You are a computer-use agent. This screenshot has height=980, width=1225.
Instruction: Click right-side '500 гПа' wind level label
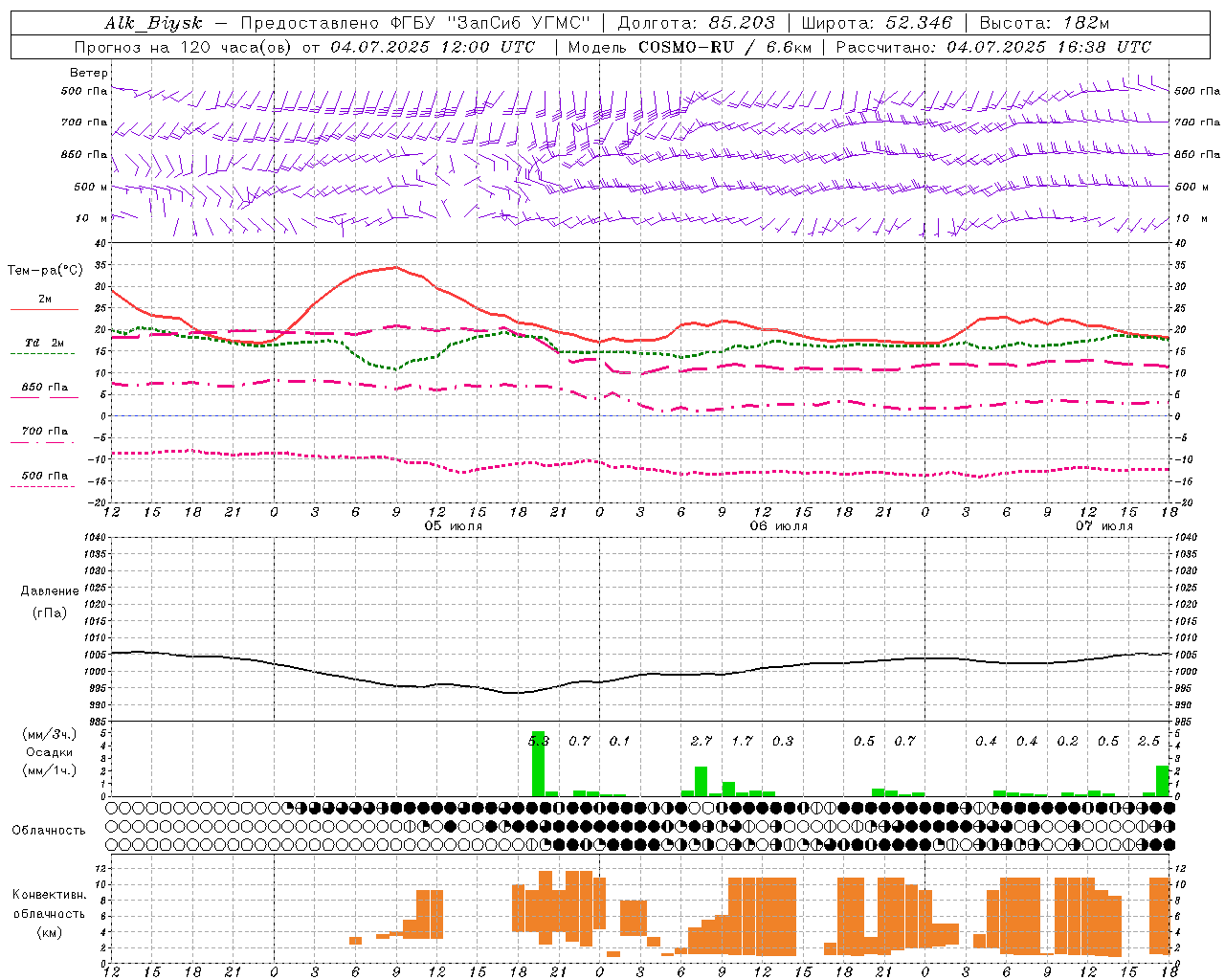[x=1197, y=91]
